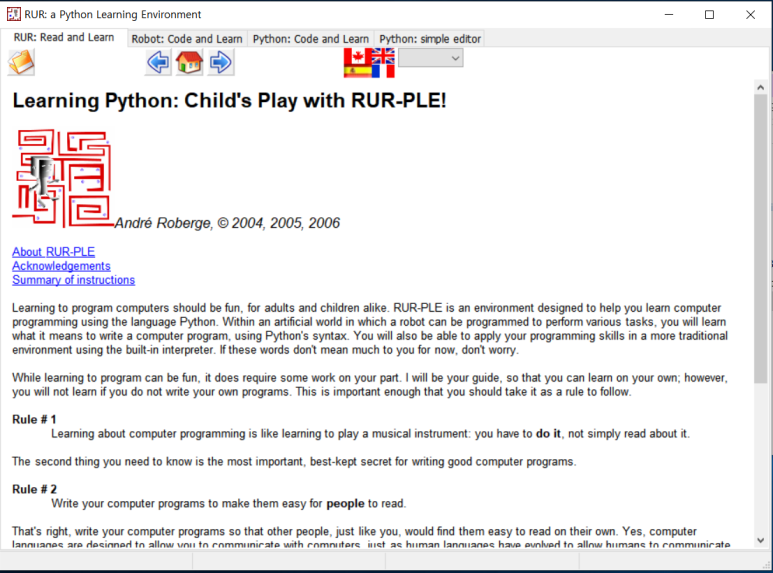Go forward with the right arrow

click(x=220, y=62)
